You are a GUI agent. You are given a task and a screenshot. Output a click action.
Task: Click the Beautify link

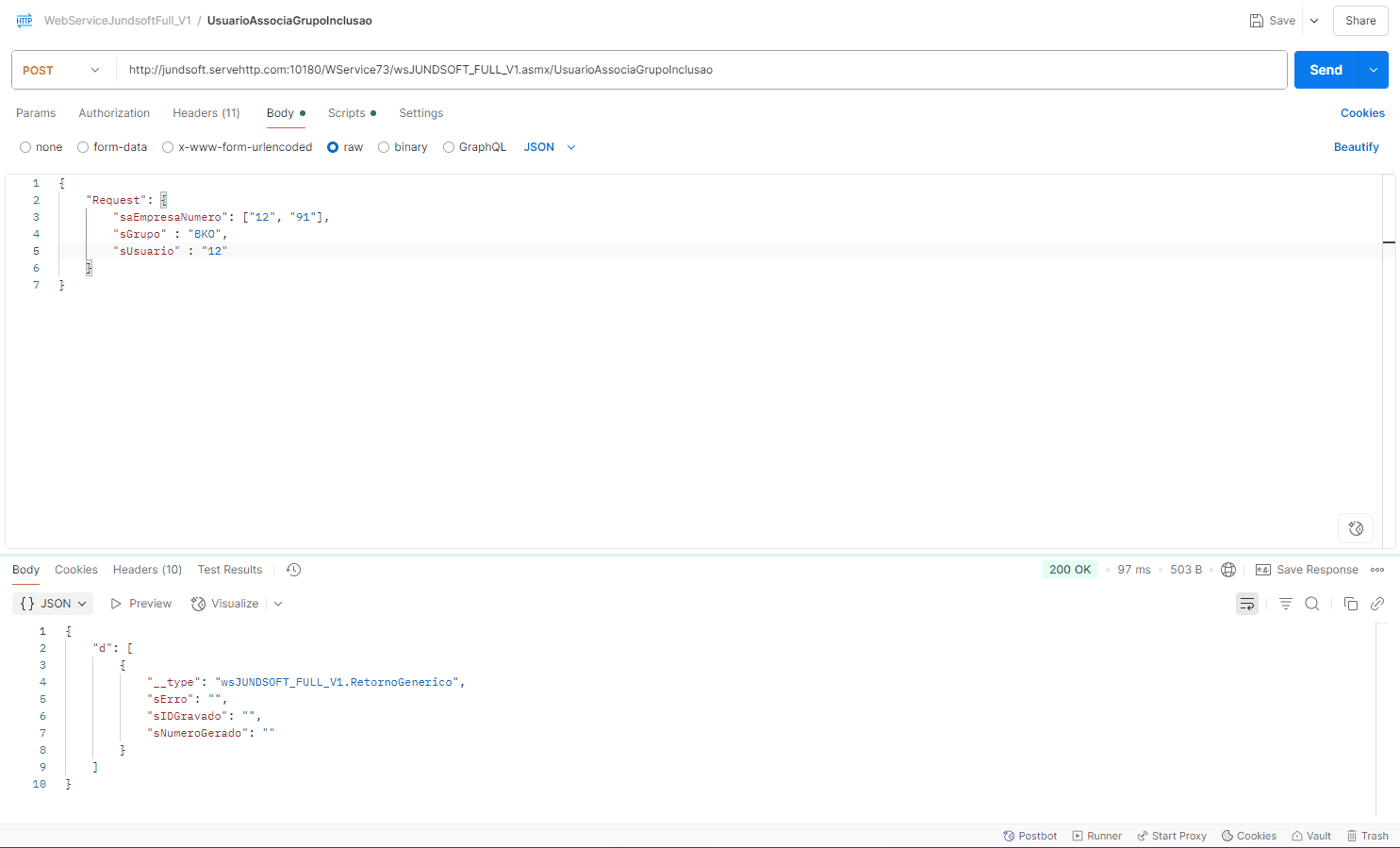click(1356, 147)
